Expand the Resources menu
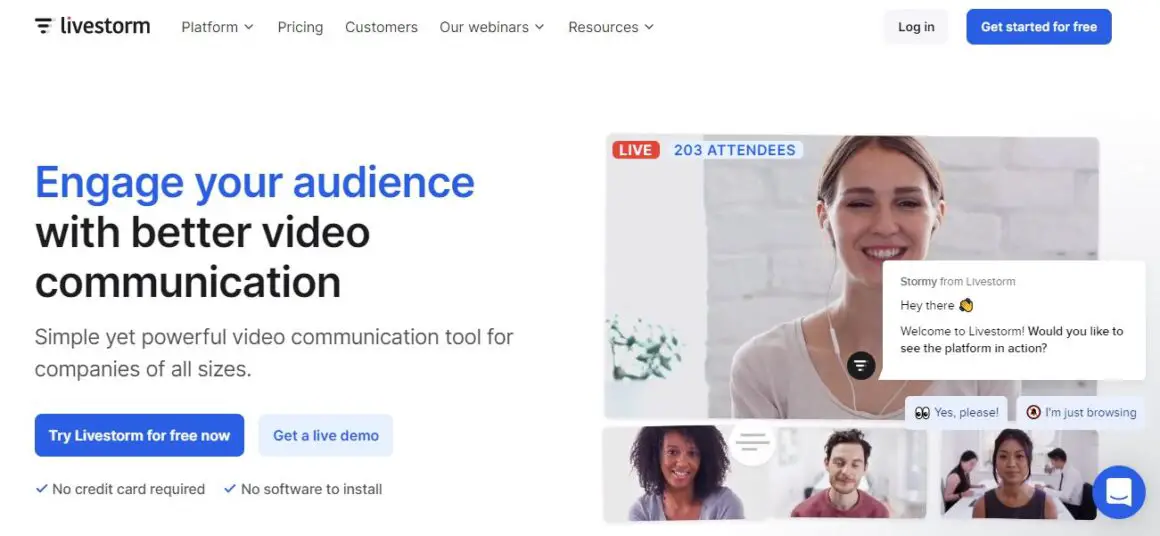This screenshot has width=1160, height=536. (x=611, y=27)
